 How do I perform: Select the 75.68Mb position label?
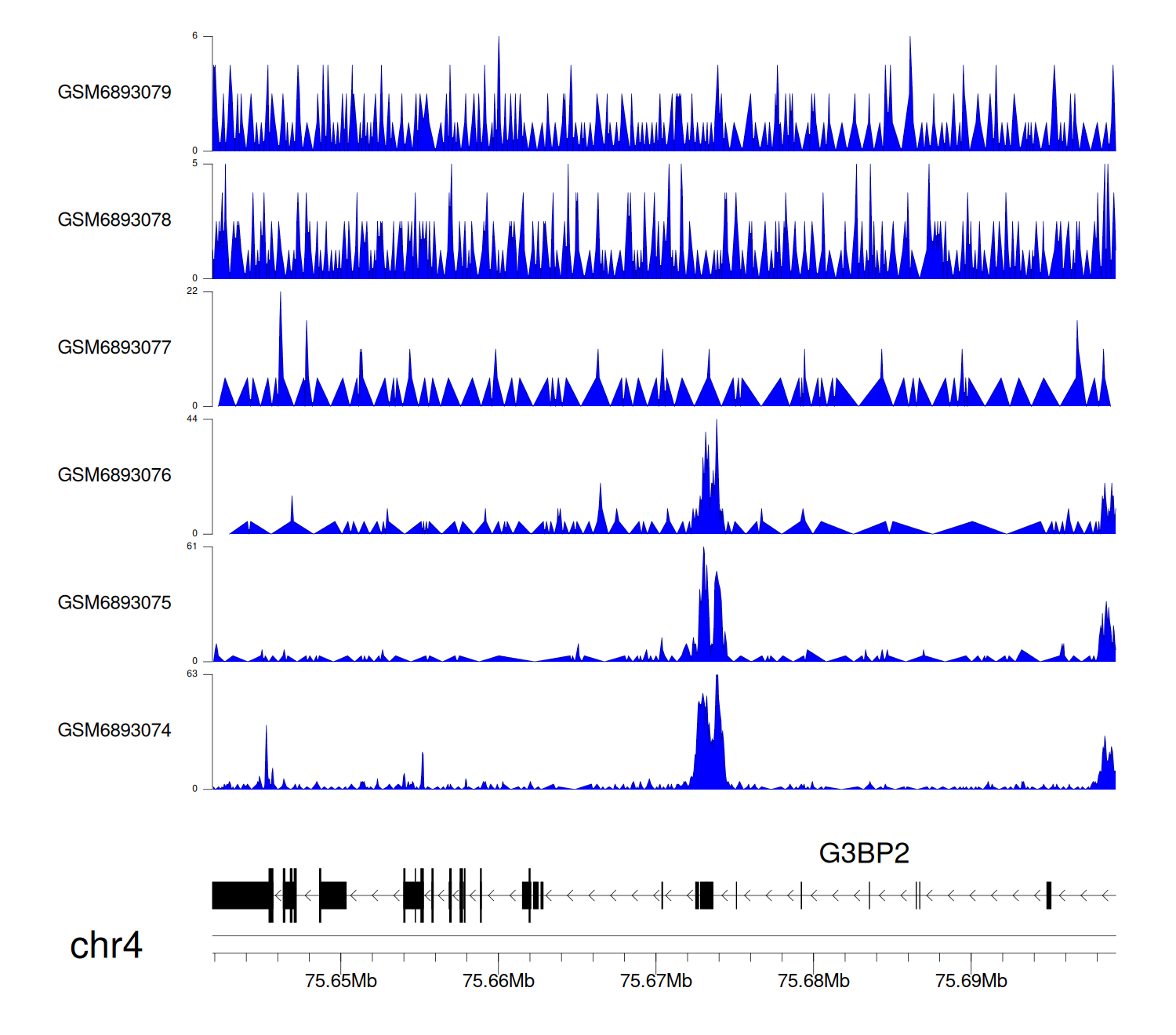[x=814, y=981]
